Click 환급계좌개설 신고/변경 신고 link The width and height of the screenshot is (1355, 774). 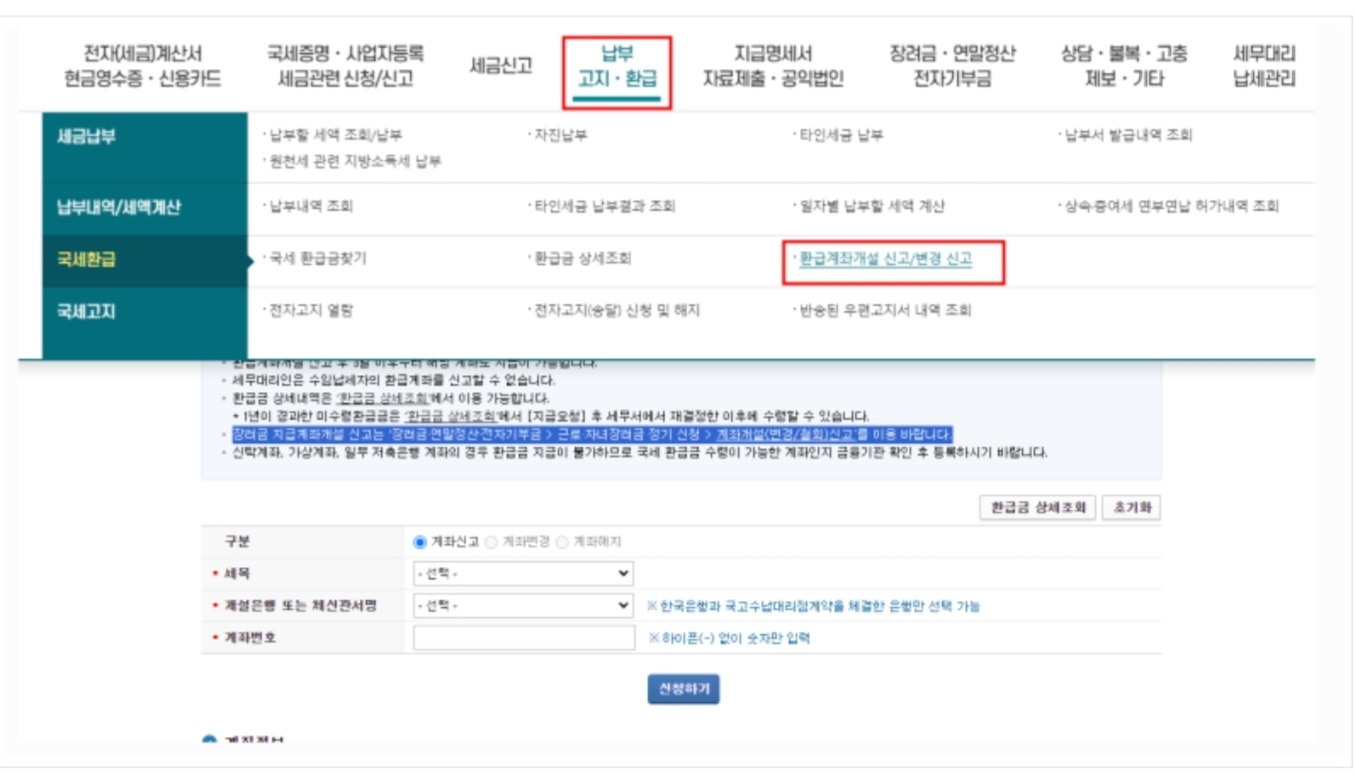coord(885,259)
